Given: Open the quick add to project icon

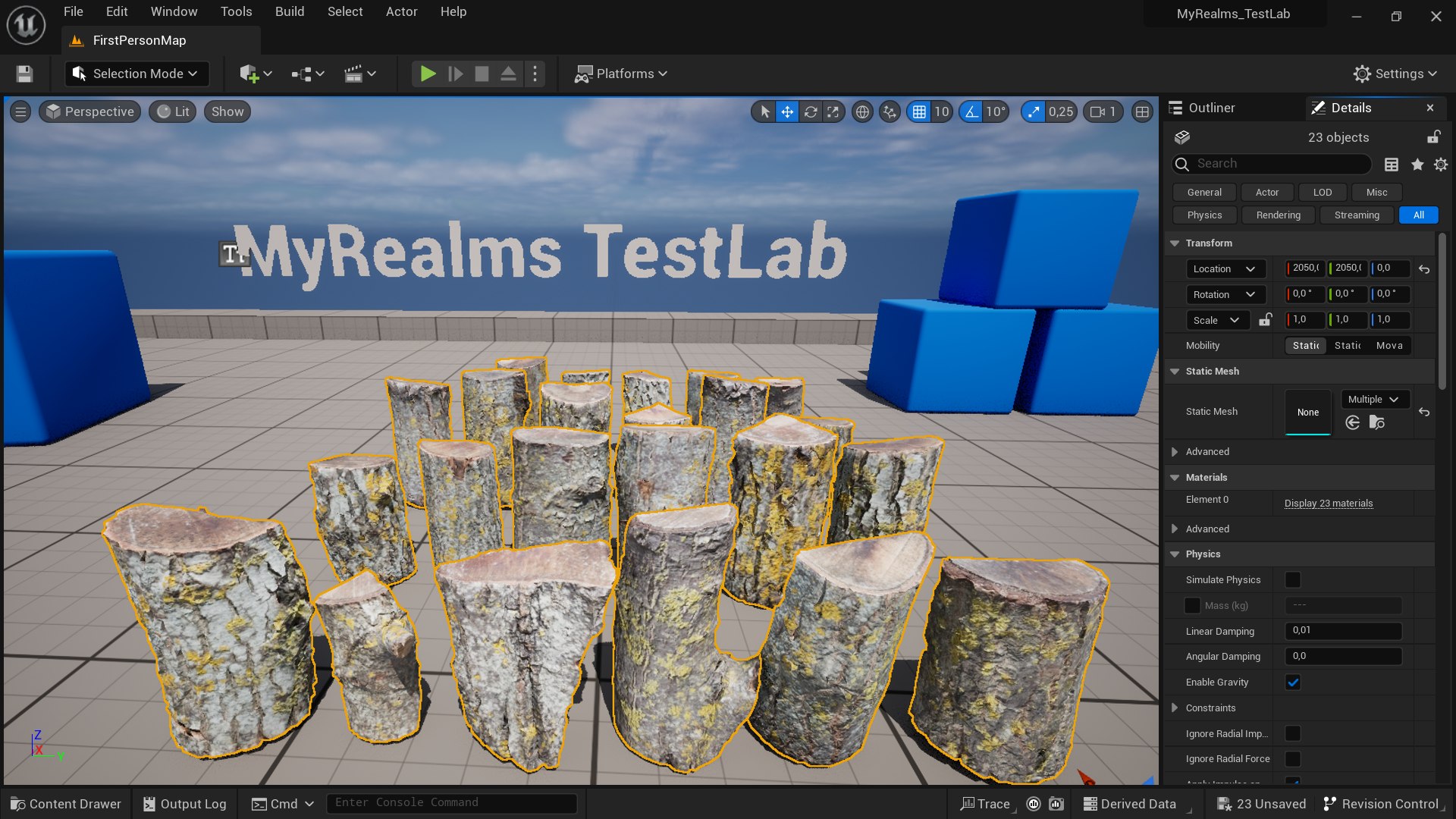Looking at the screenshot, I should point(256,74).
